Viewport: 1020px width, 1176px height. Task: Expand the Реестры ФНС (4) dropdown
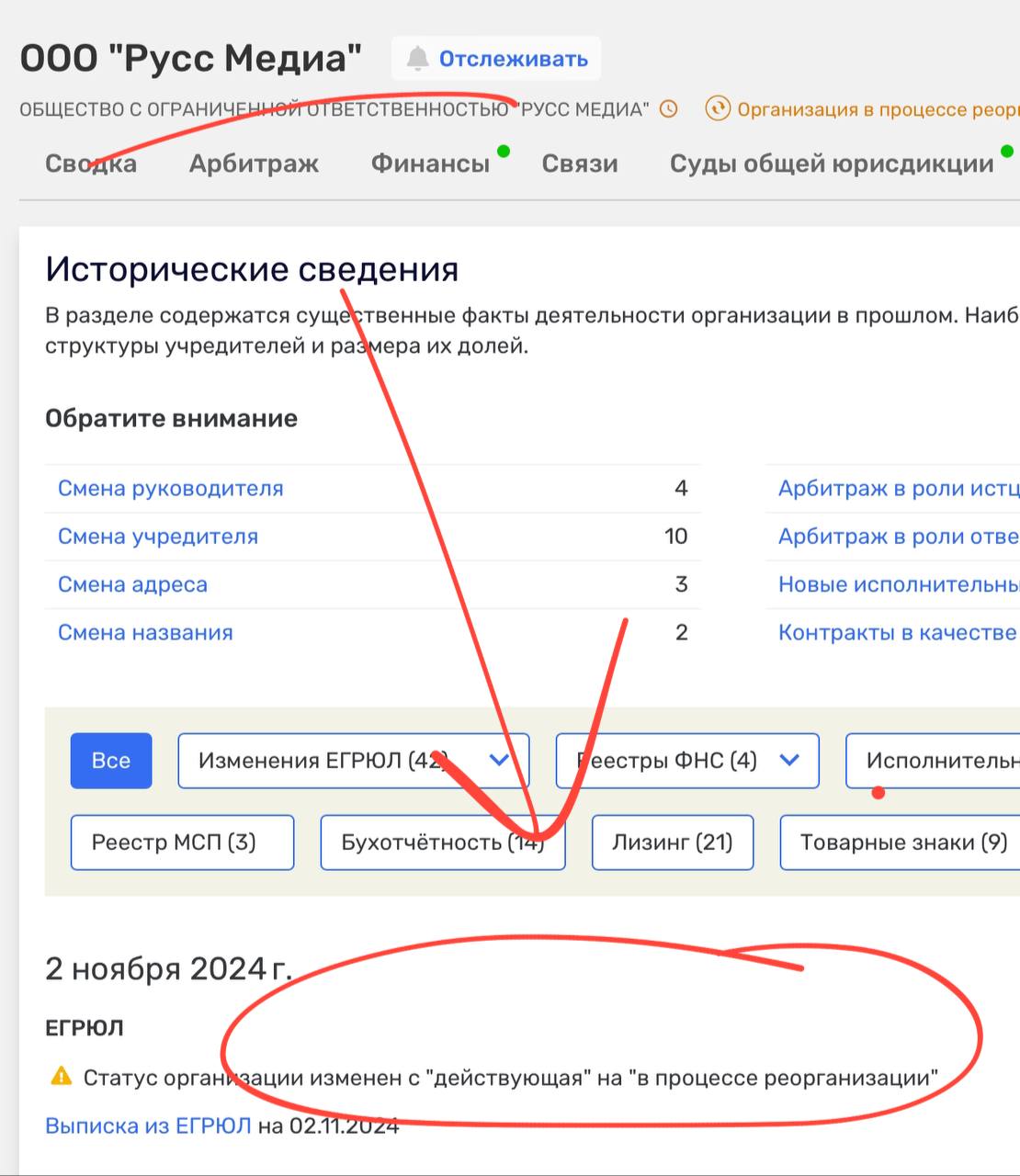coord(788,760)
